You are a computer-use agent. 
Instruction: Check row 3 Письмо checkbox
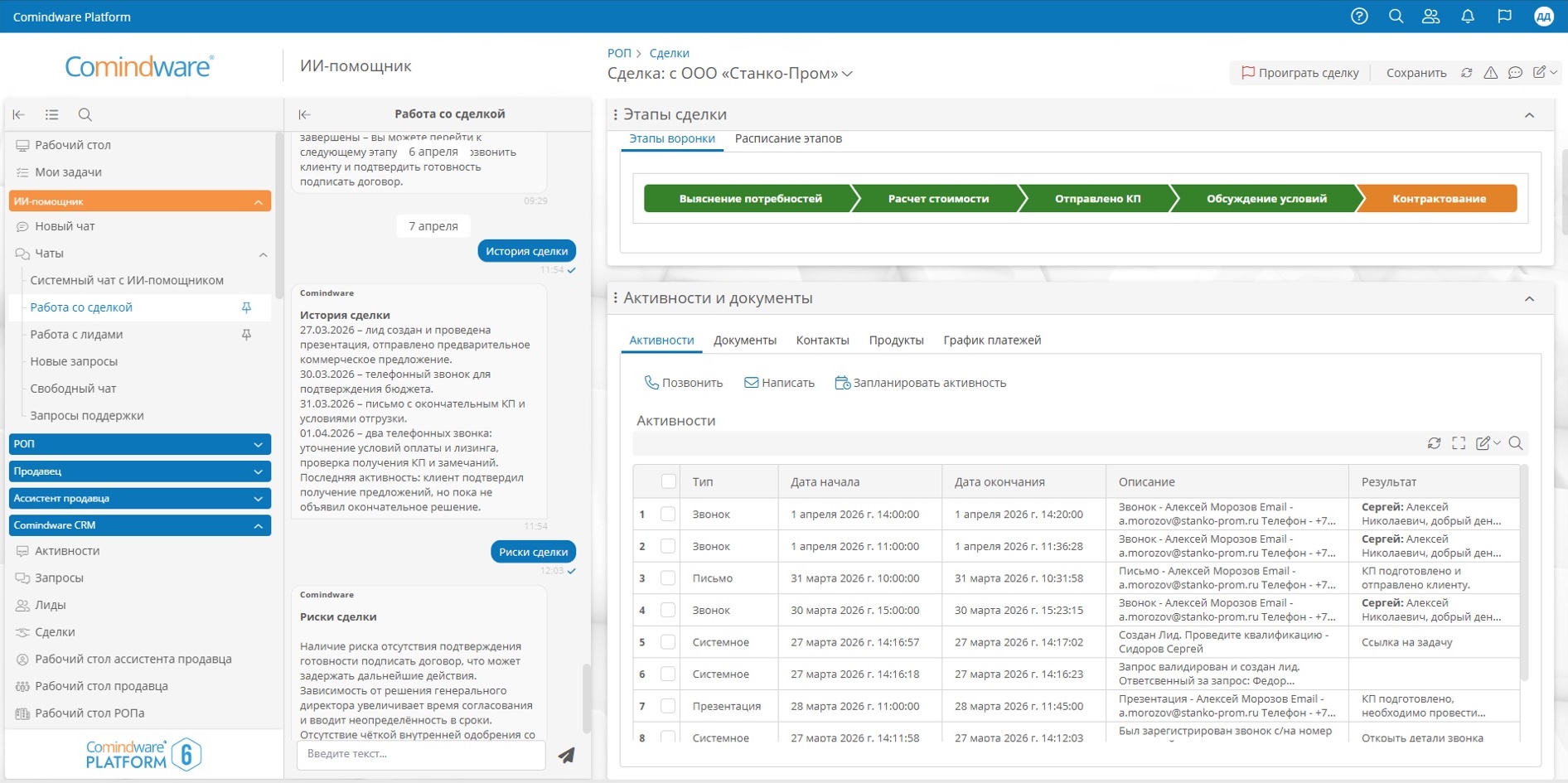pyautogui.click(x=668, y=578)
